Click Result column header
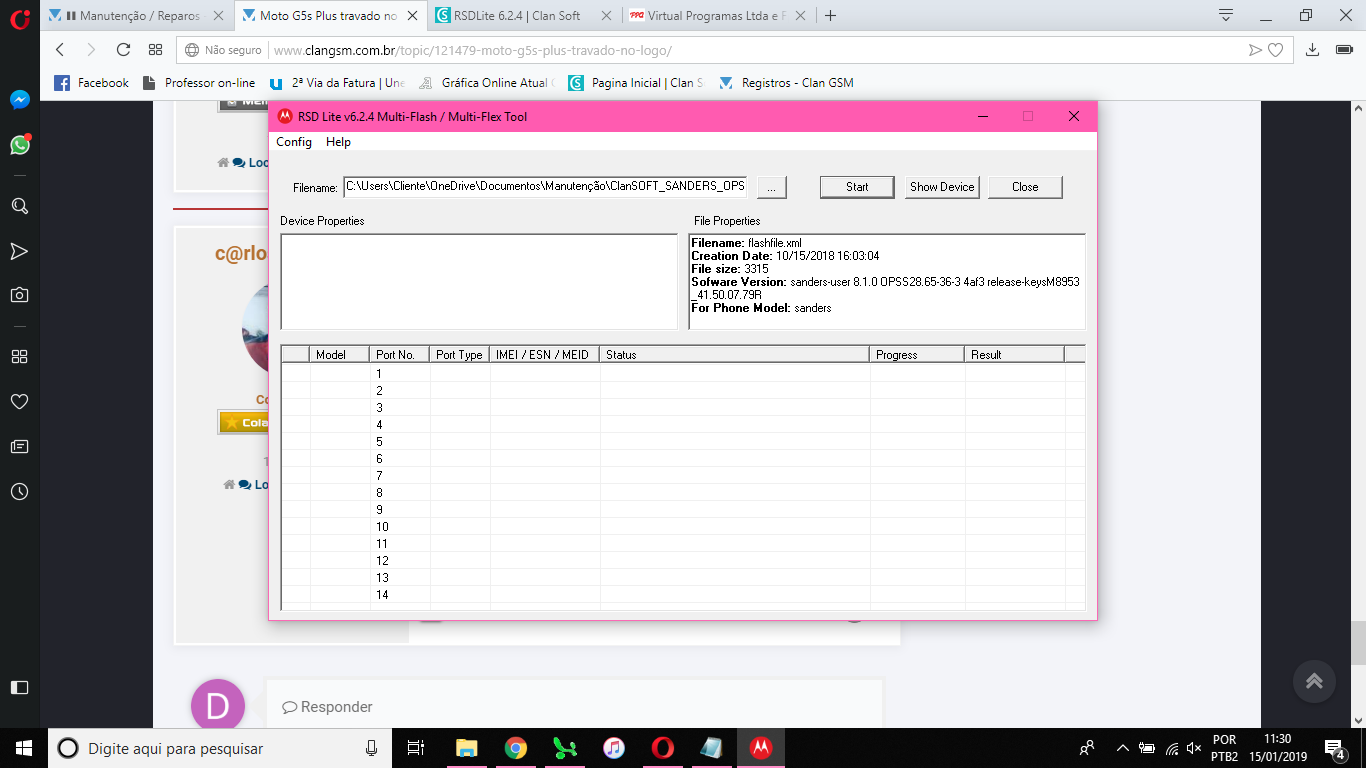The image size is (1366, 768). coord(1014,354)
